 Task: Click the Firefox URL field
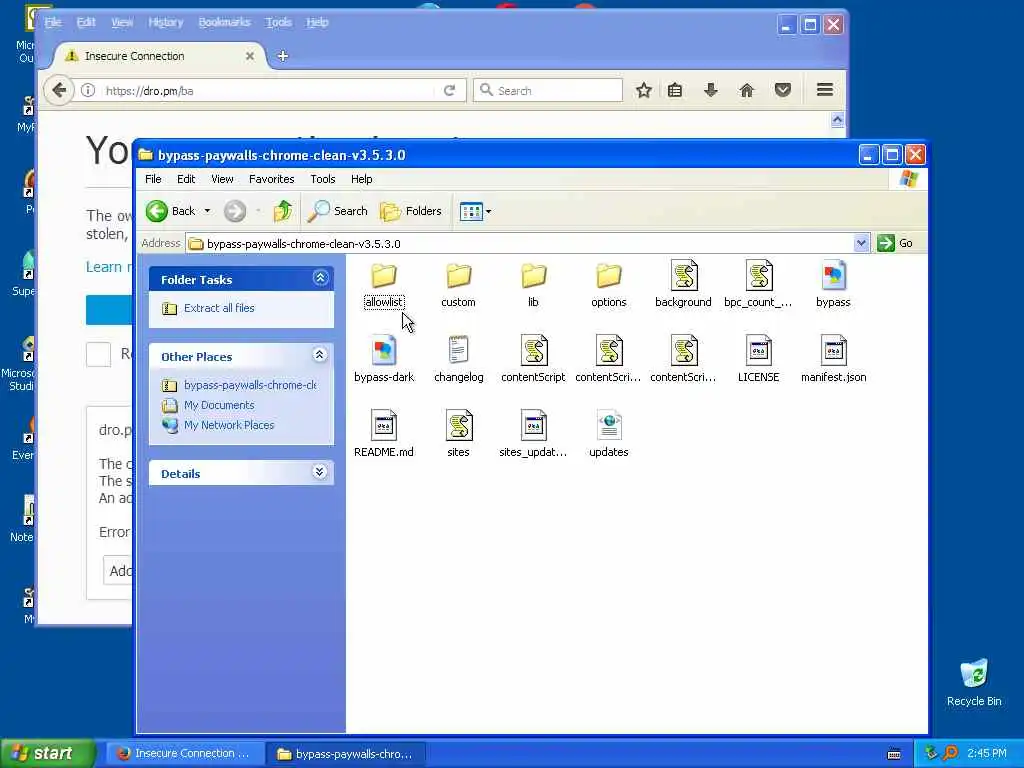point(268,91)
